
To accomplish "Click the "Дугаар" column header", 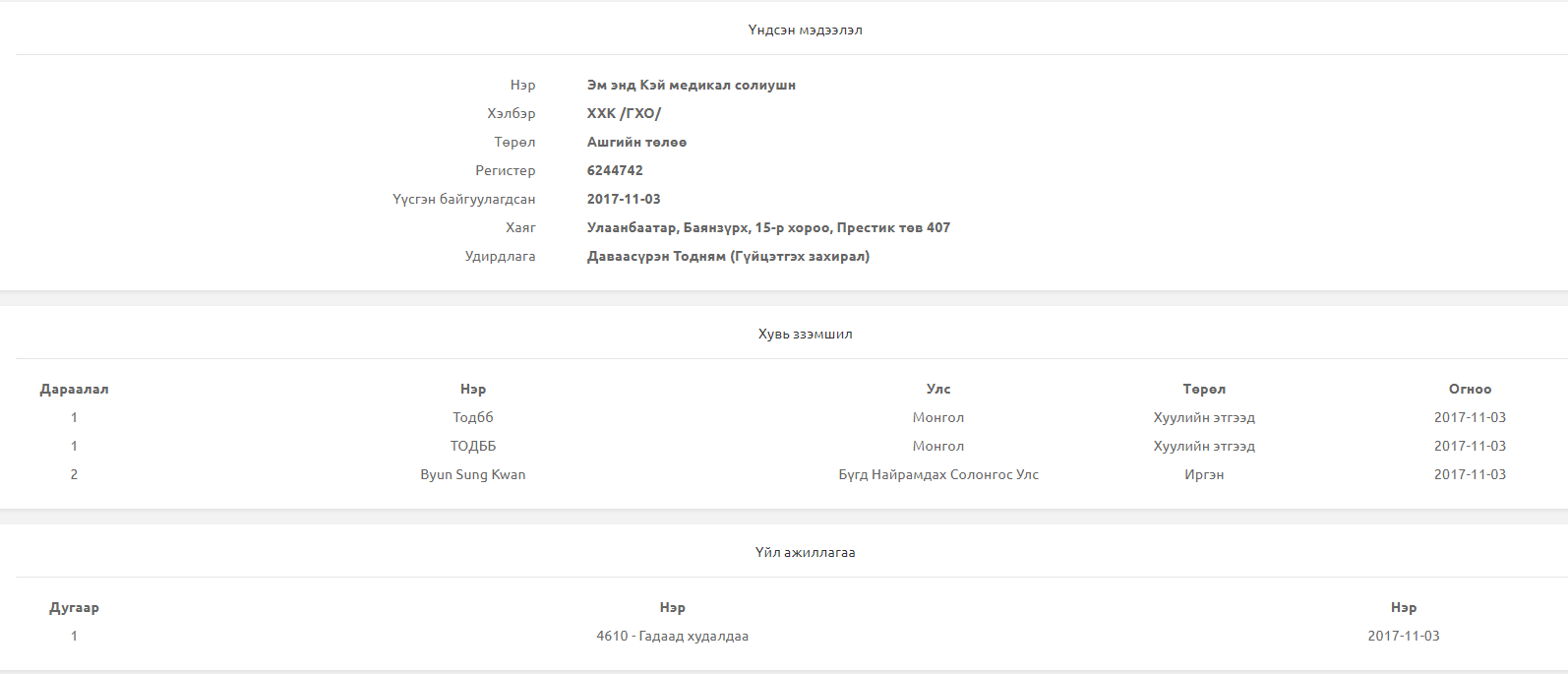I will (x=74, y=607).
